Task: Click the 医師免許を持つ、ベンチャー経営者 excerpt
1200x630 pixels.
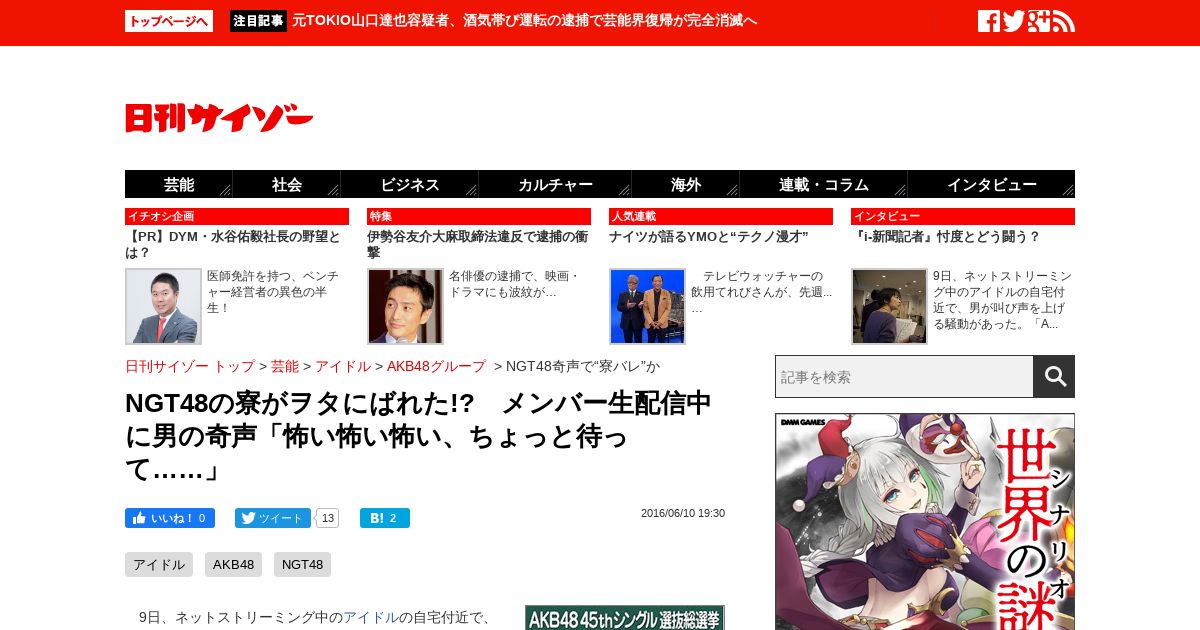Action: [x=273, y=292]
